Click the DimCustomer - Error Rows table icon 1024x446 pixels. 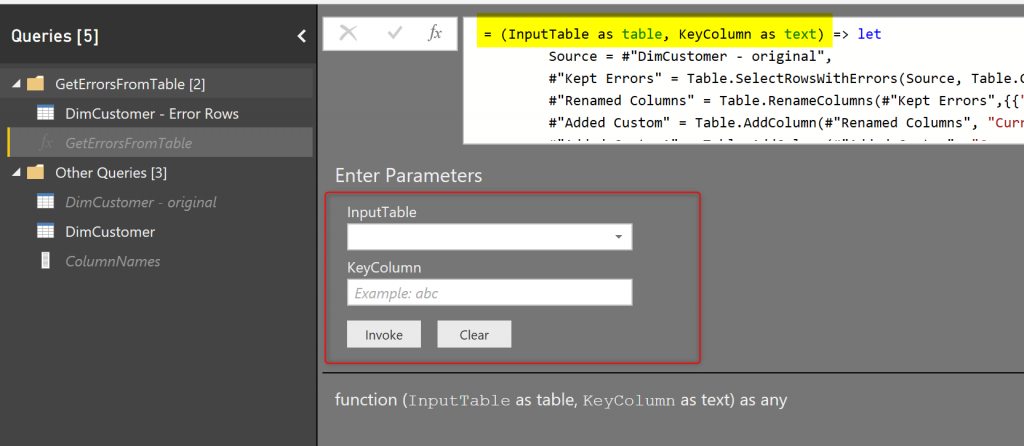(45, 114)
